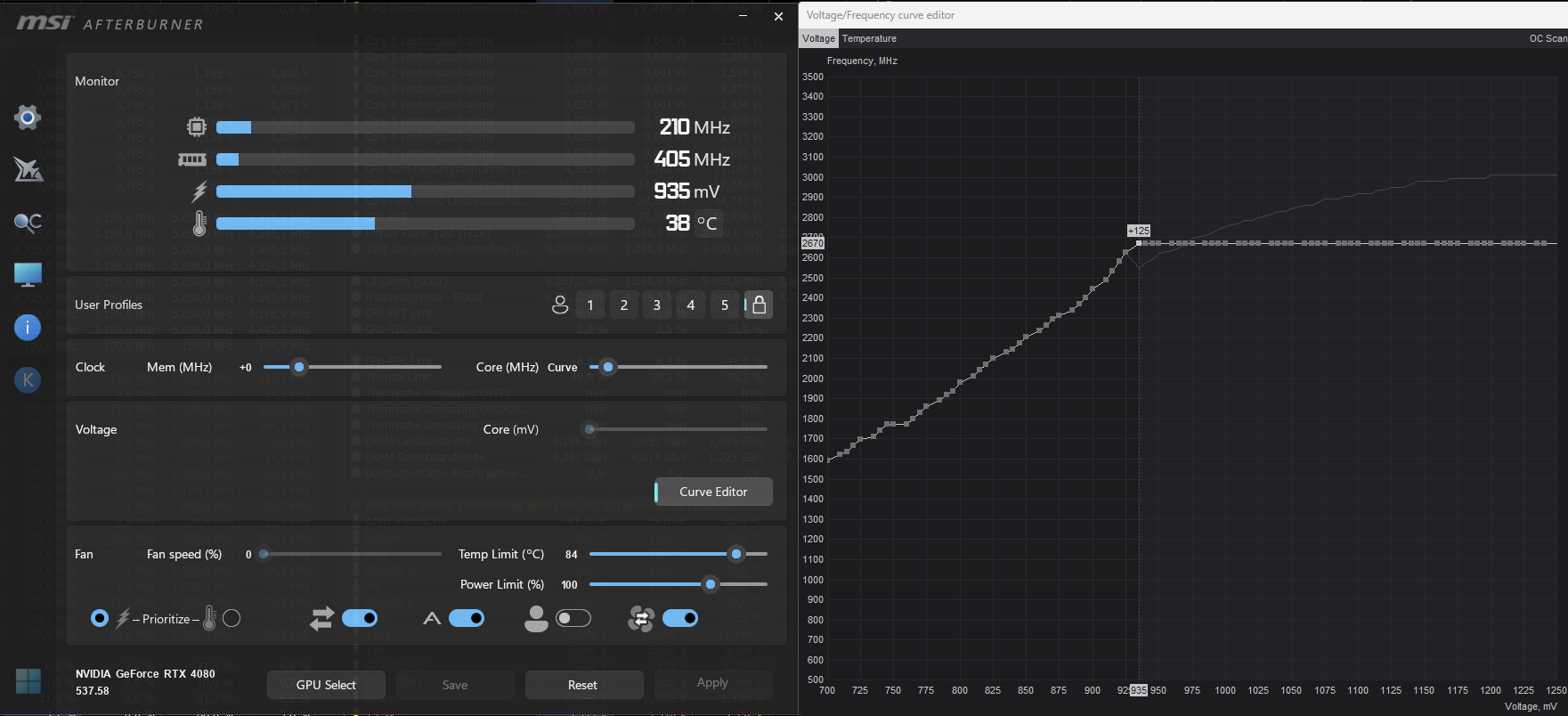Close the Afterburner window

(x=778, y=16)
